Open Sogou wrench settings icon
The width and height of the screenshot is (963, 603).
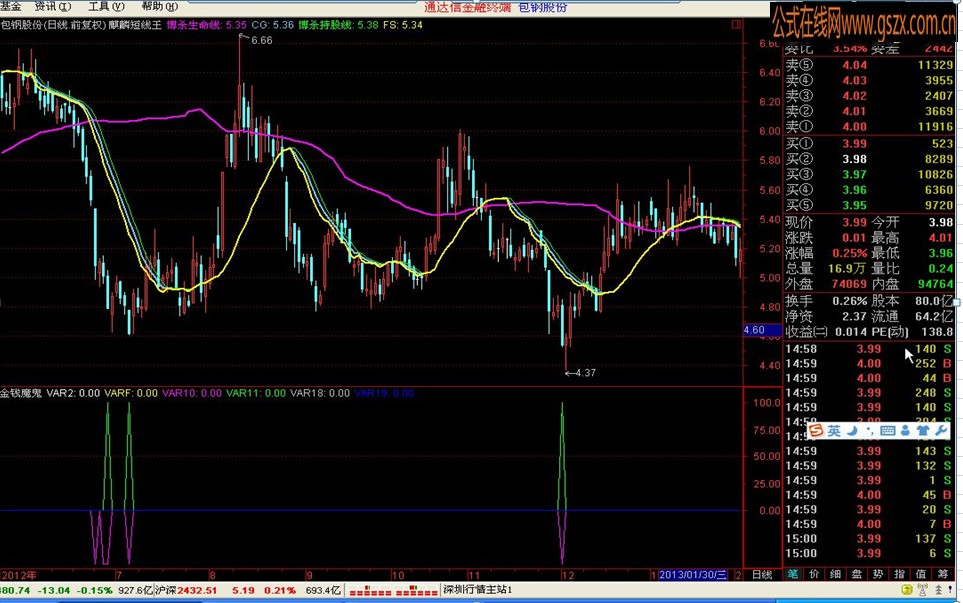point(942,430)
